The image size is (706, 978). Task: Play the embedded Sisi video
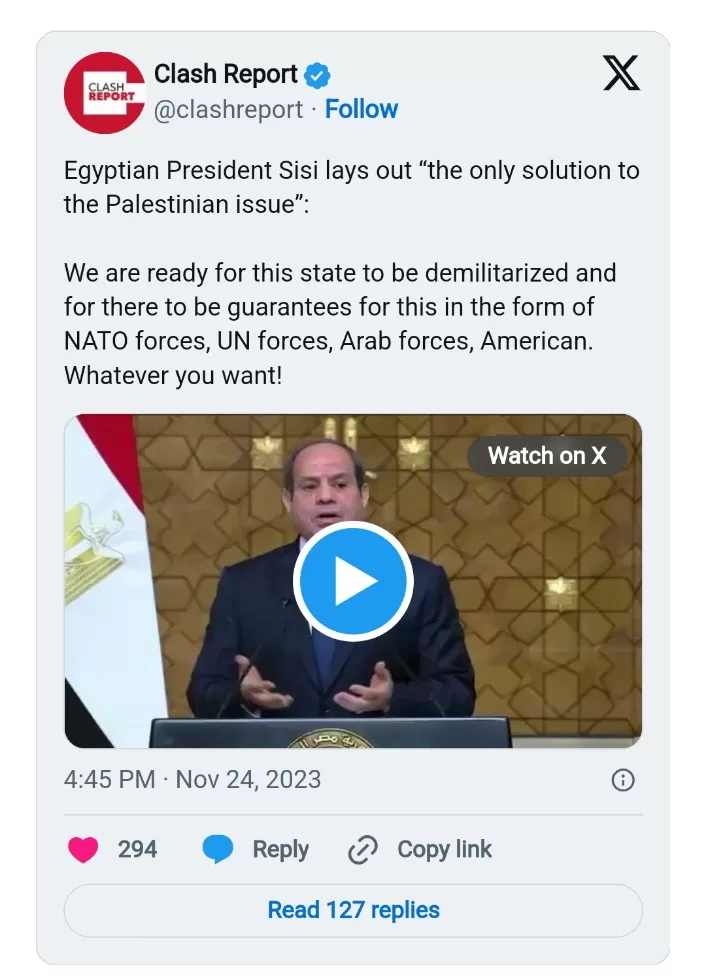(353, 581)
